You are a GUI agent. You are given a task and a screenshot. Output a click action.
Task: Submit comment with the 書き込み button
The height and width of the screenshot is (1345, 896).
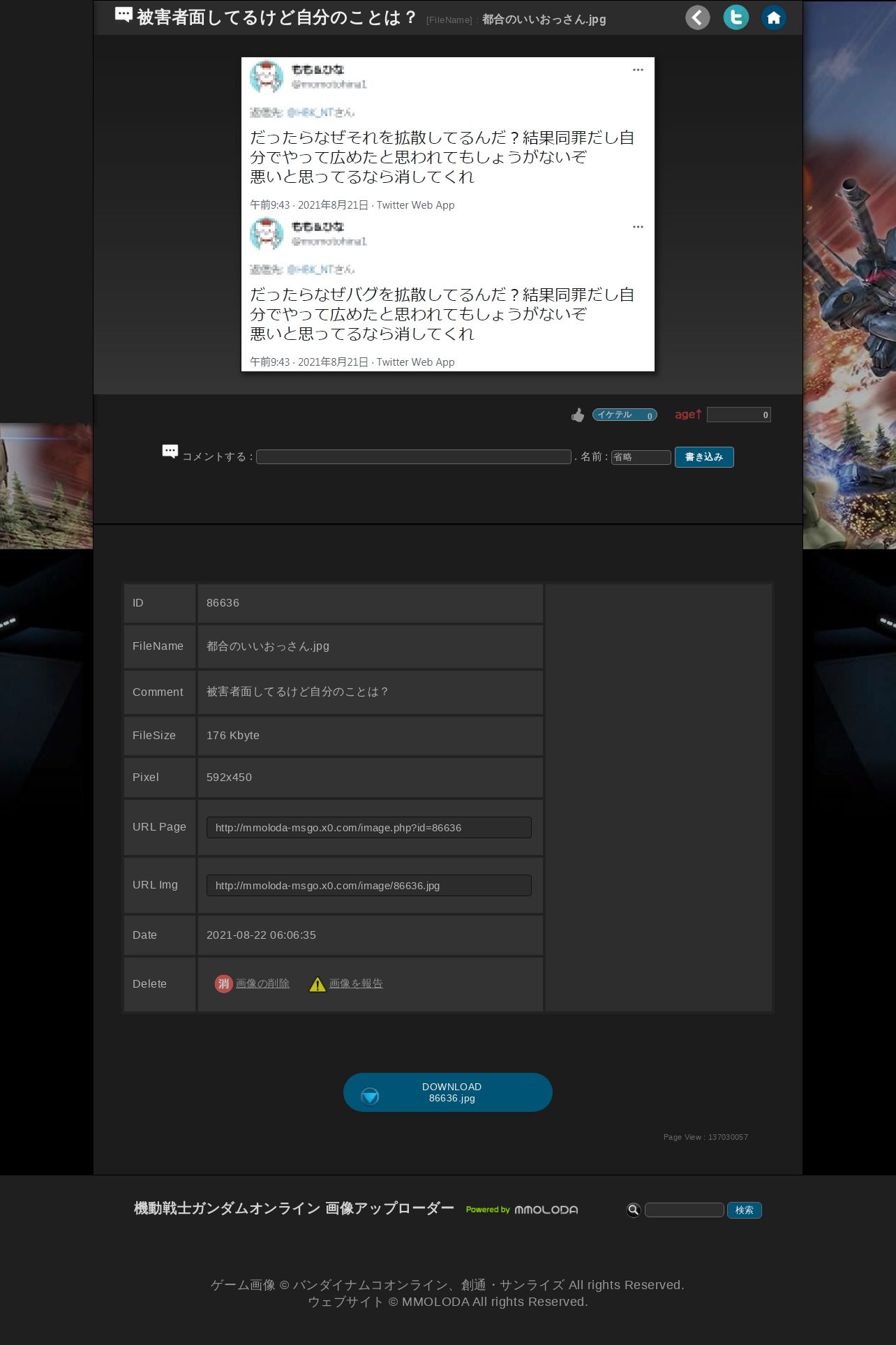coord(704,457)
